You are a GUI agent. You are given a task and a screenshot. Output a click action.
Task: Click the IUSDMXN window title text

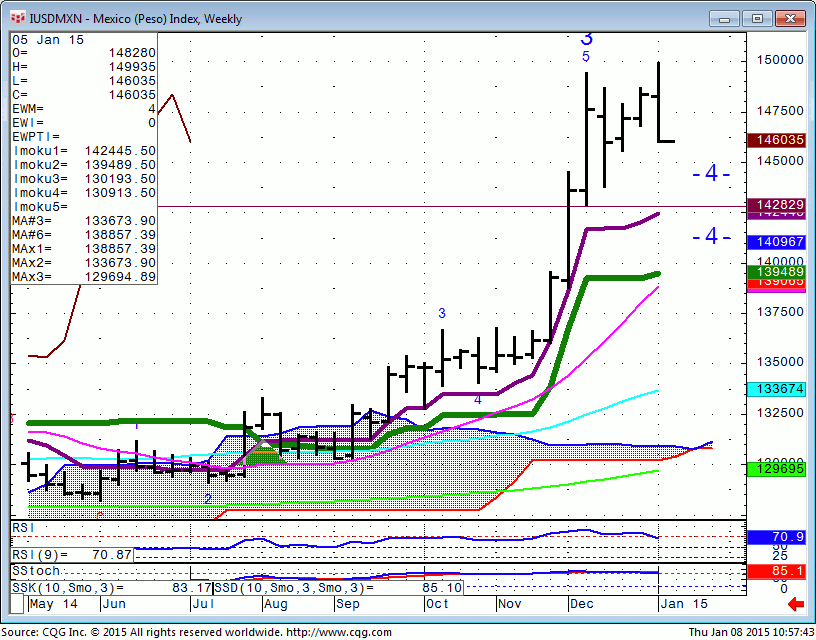tap(136, 19)
